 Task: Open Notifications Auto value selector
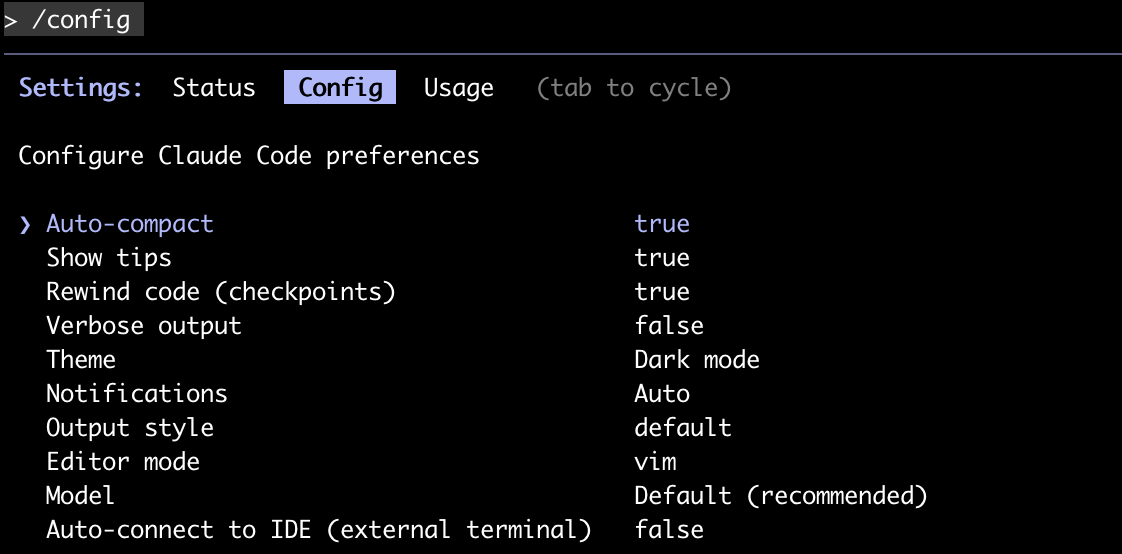point(662,394)
